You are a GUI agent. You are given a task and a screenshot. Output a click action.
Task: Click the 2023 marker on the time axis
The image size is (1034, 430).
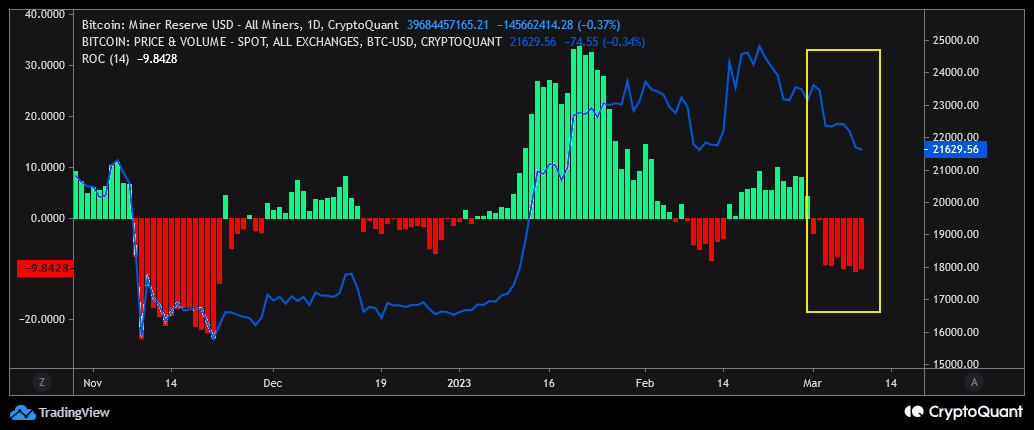458,383
